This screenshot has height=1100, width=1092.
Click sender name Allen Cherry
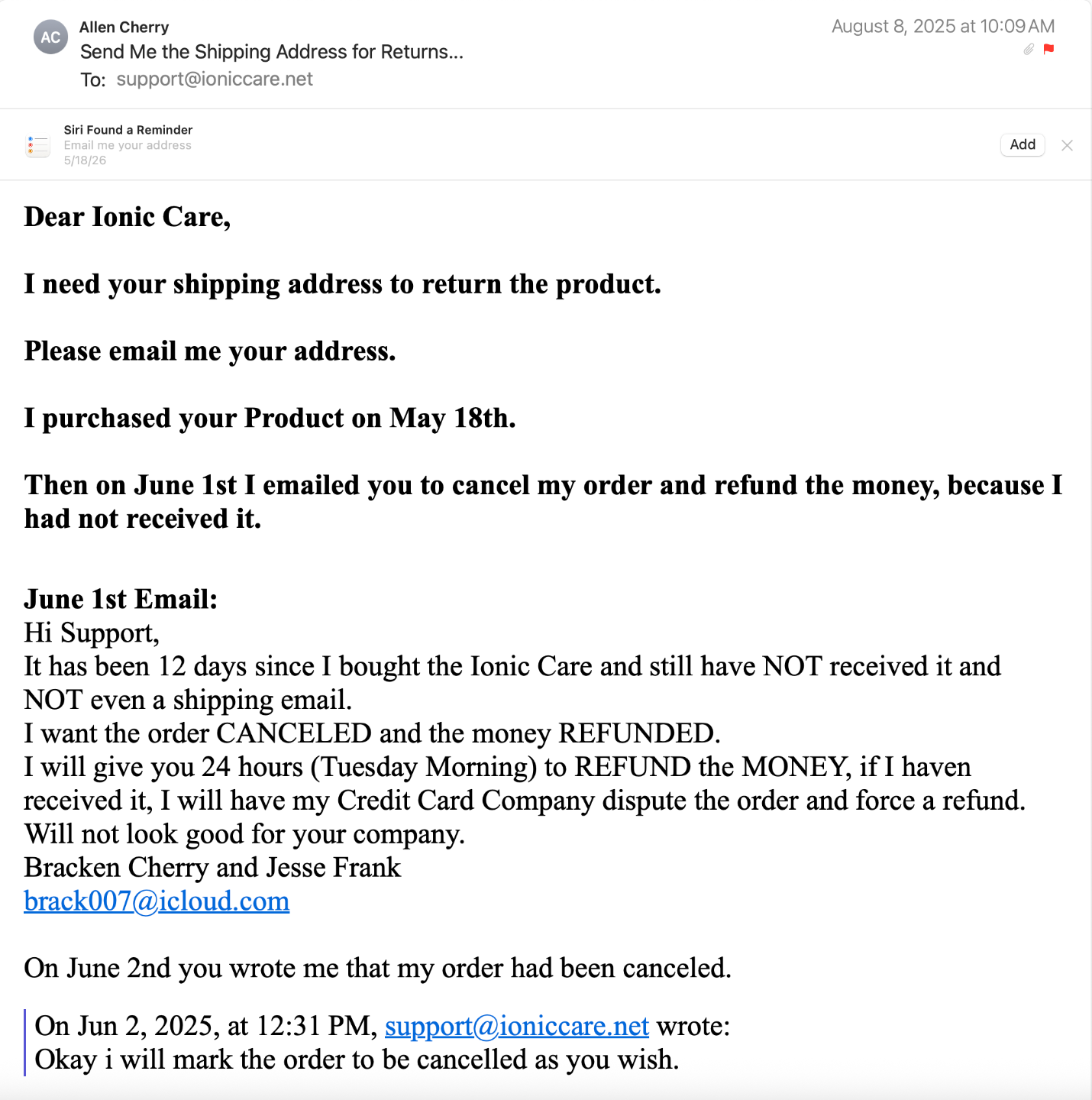[124, 27]
